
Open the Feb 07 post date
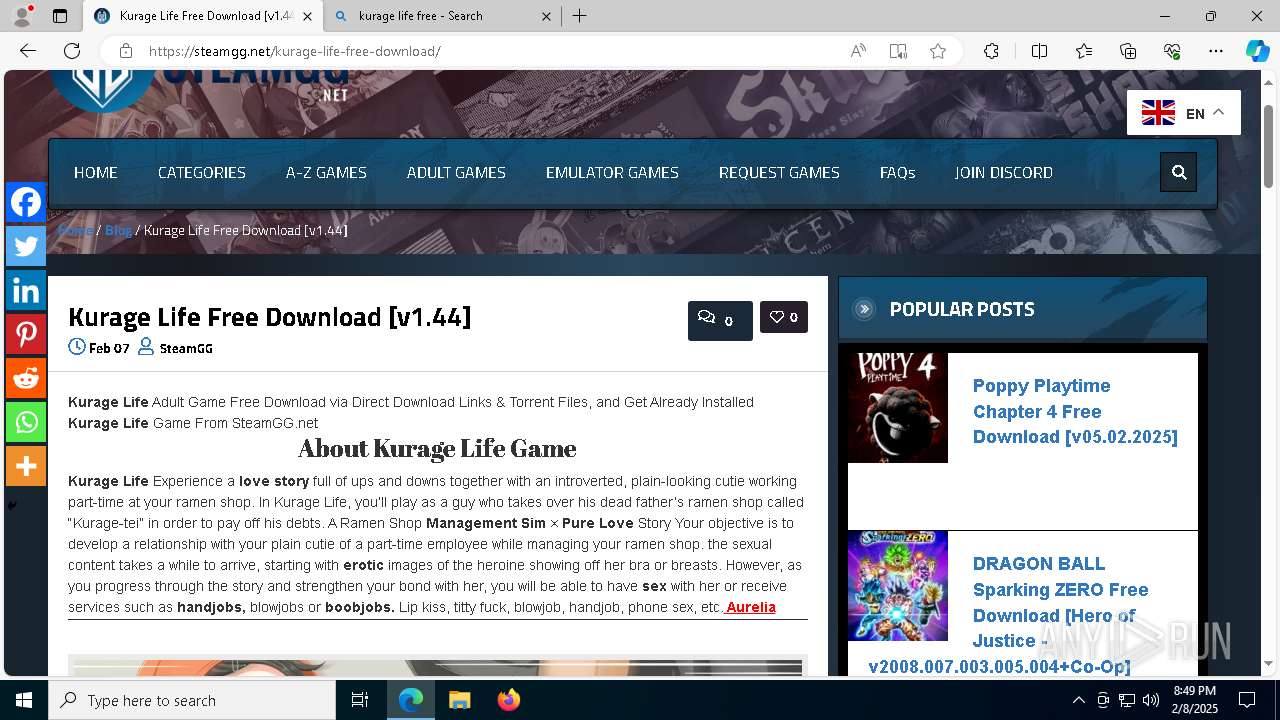tap(109, 348)
